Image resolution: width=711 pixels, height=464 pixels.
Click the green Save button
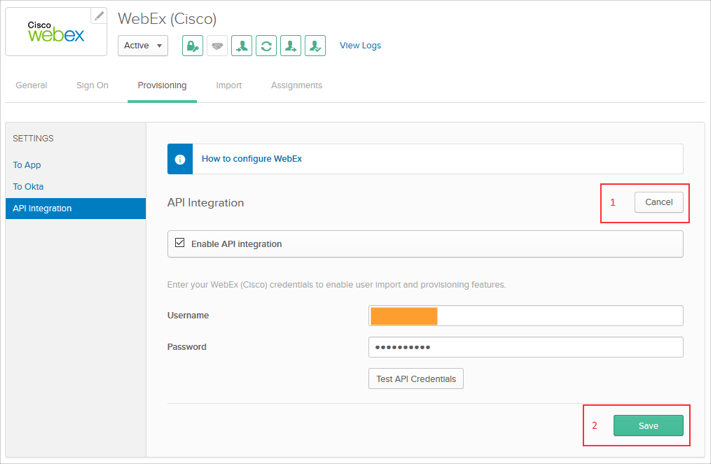(648, 426)
